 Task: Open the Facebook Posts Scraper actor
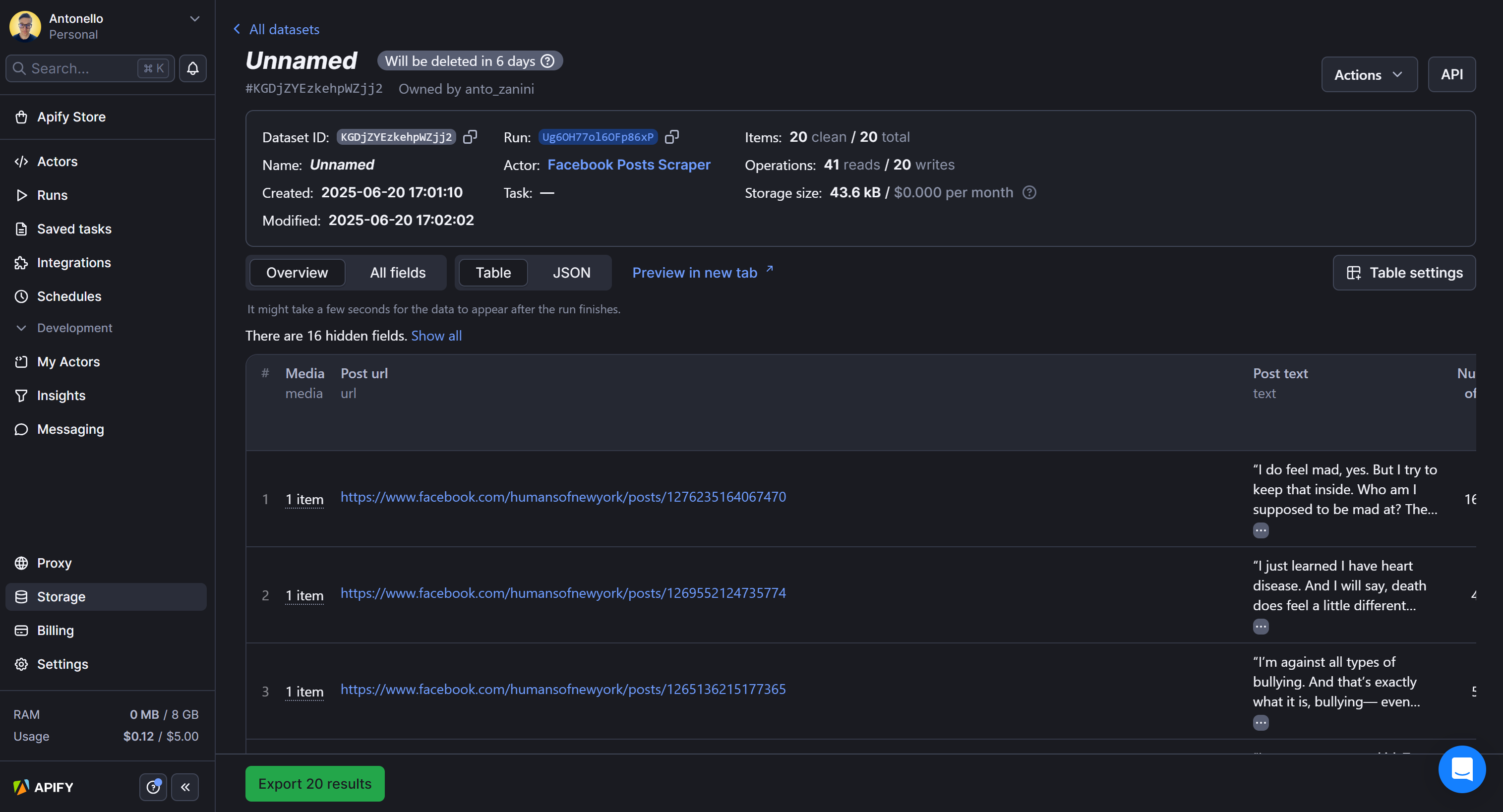pos(629,165)
